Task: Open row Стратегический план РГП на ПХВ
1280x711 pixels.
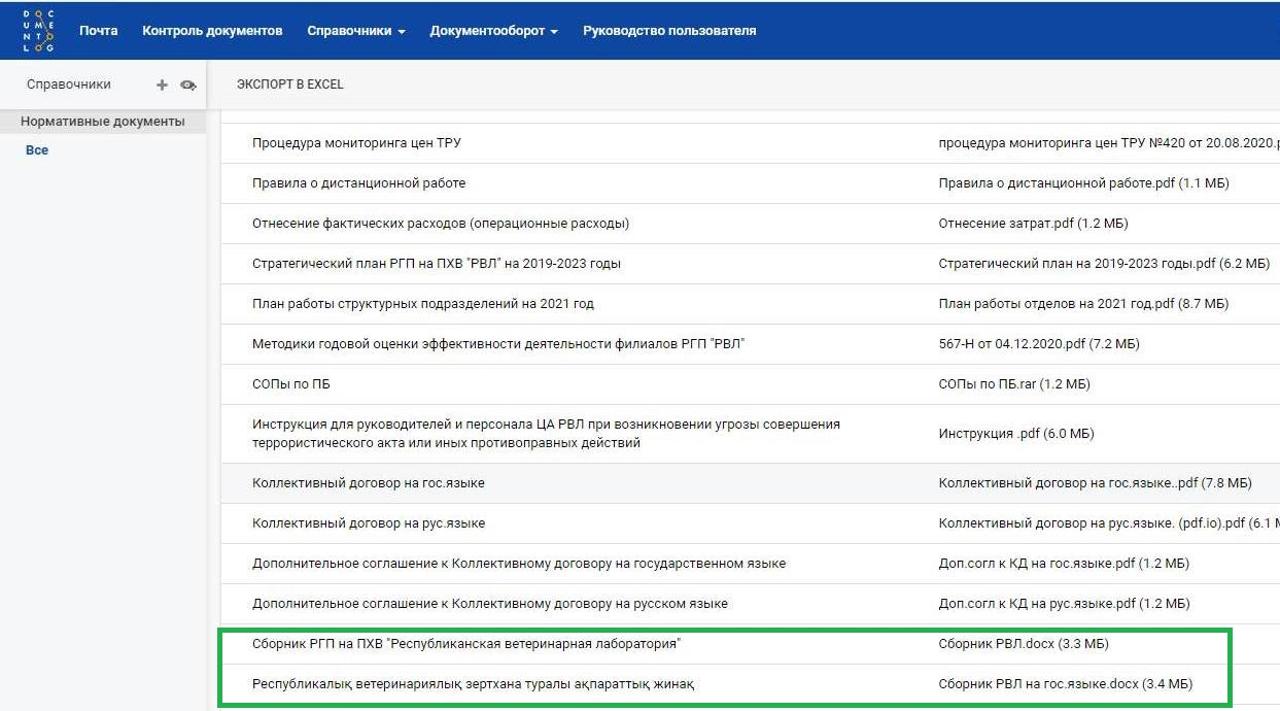Action: pyautogui.click(x=750, y=263)
